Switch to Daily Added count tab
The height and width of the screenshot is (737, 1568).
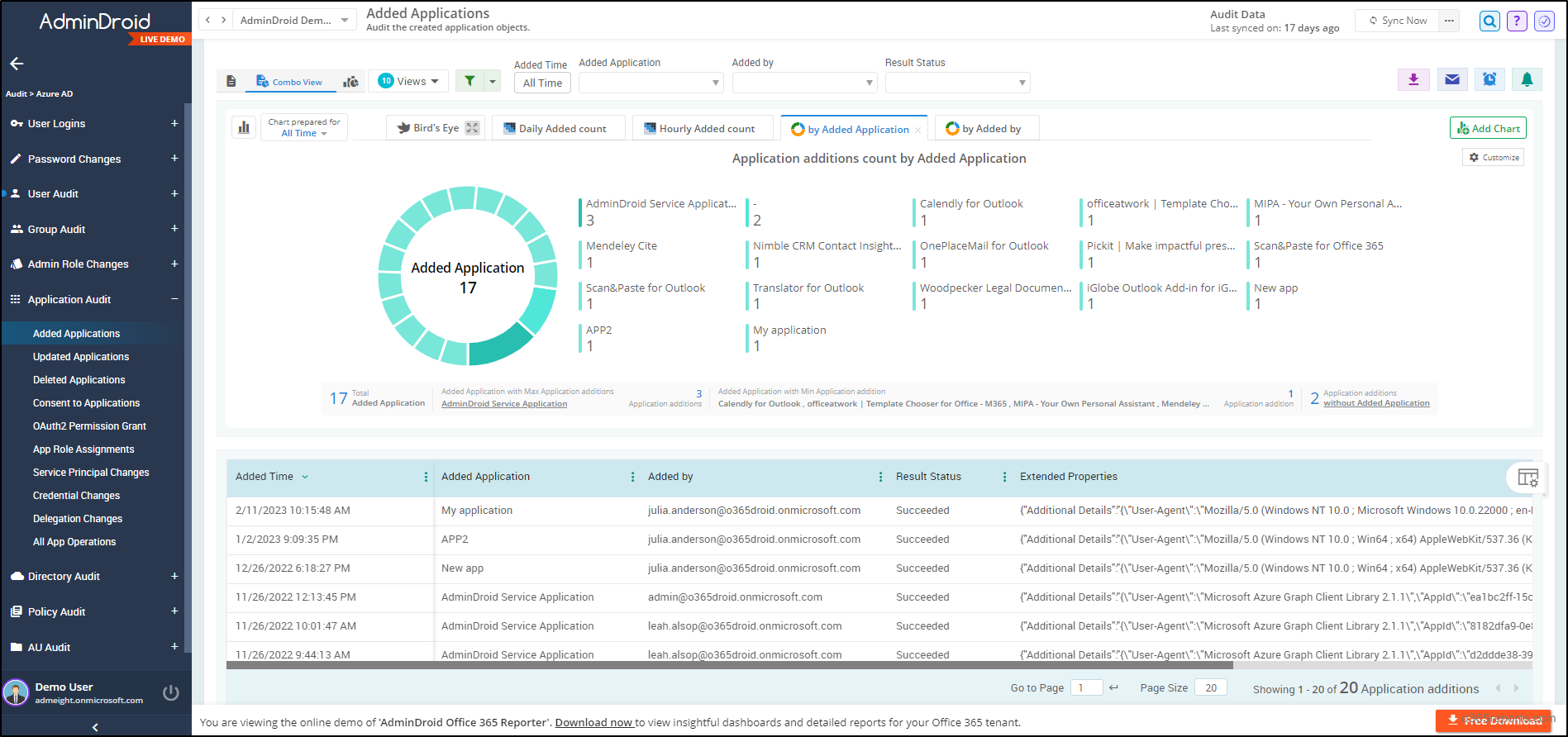tap(559, 128)
